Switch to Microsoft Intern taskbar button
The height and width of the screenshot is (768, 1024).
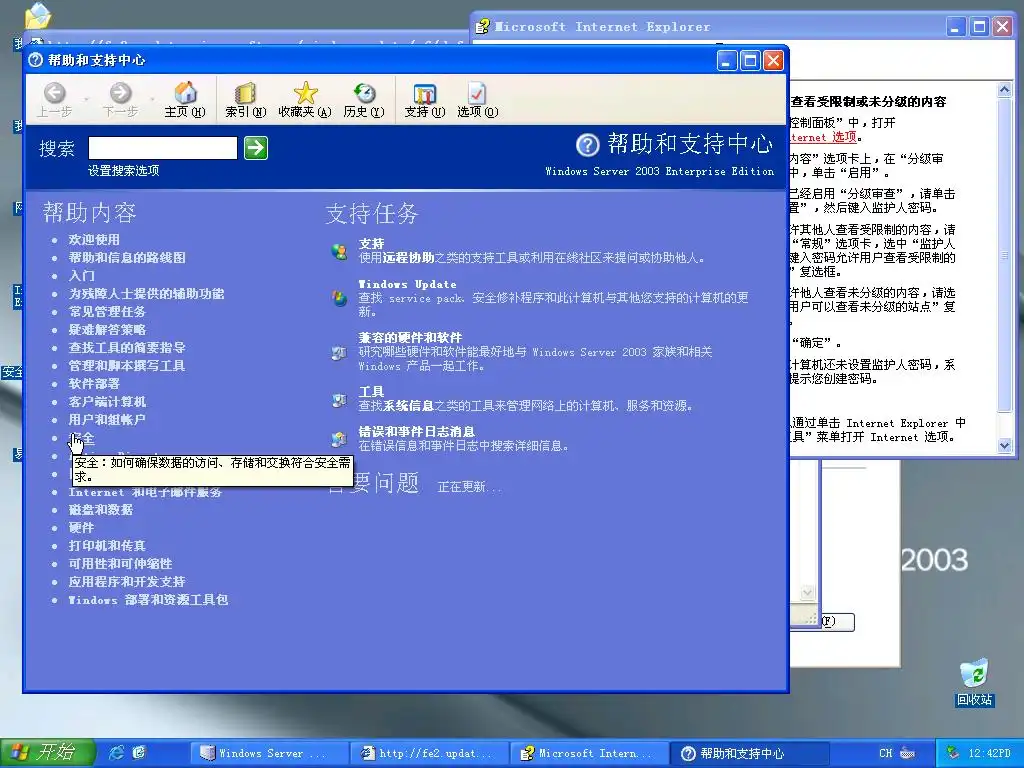point(589,753)
